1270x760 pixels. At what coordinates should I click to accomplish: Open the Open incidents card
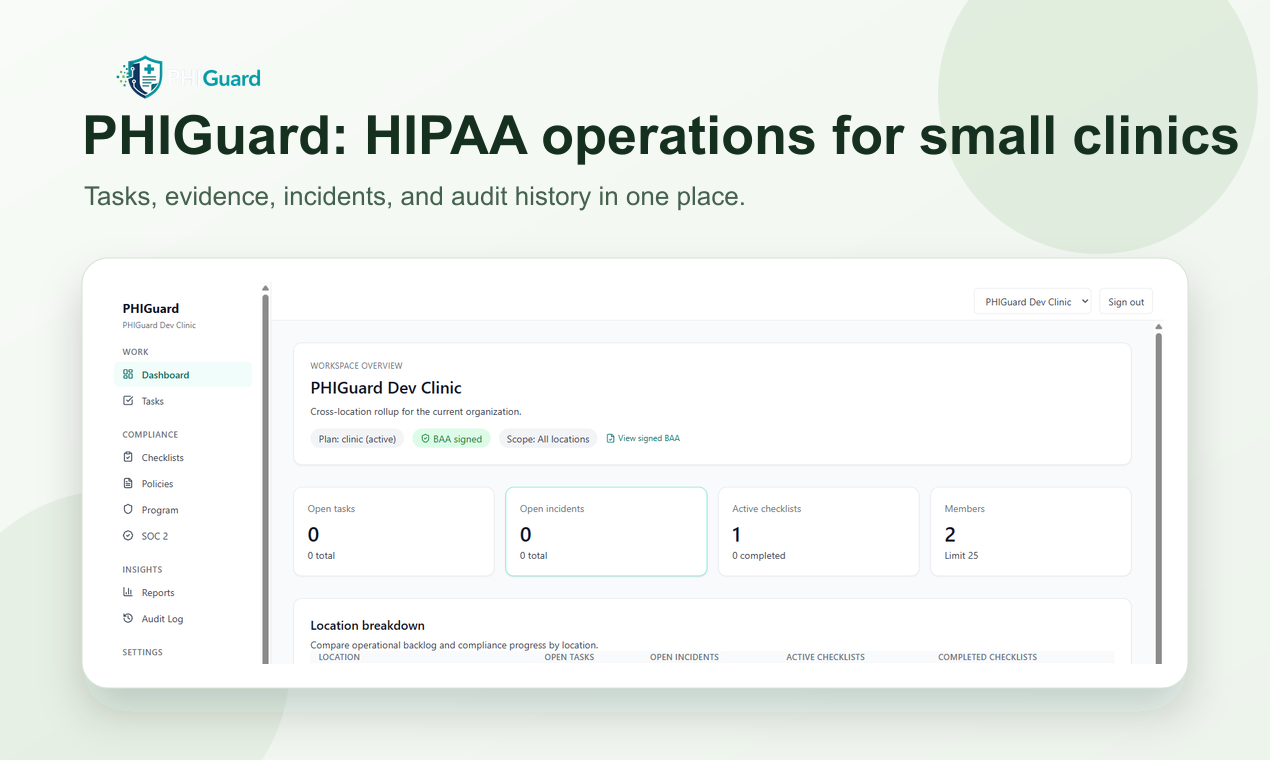(606, 531)
